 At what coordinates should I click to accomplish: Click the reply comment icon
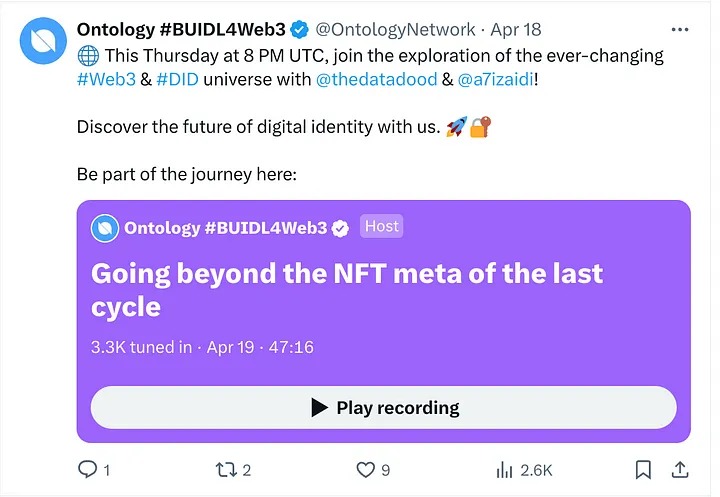(x=88, y=468)
